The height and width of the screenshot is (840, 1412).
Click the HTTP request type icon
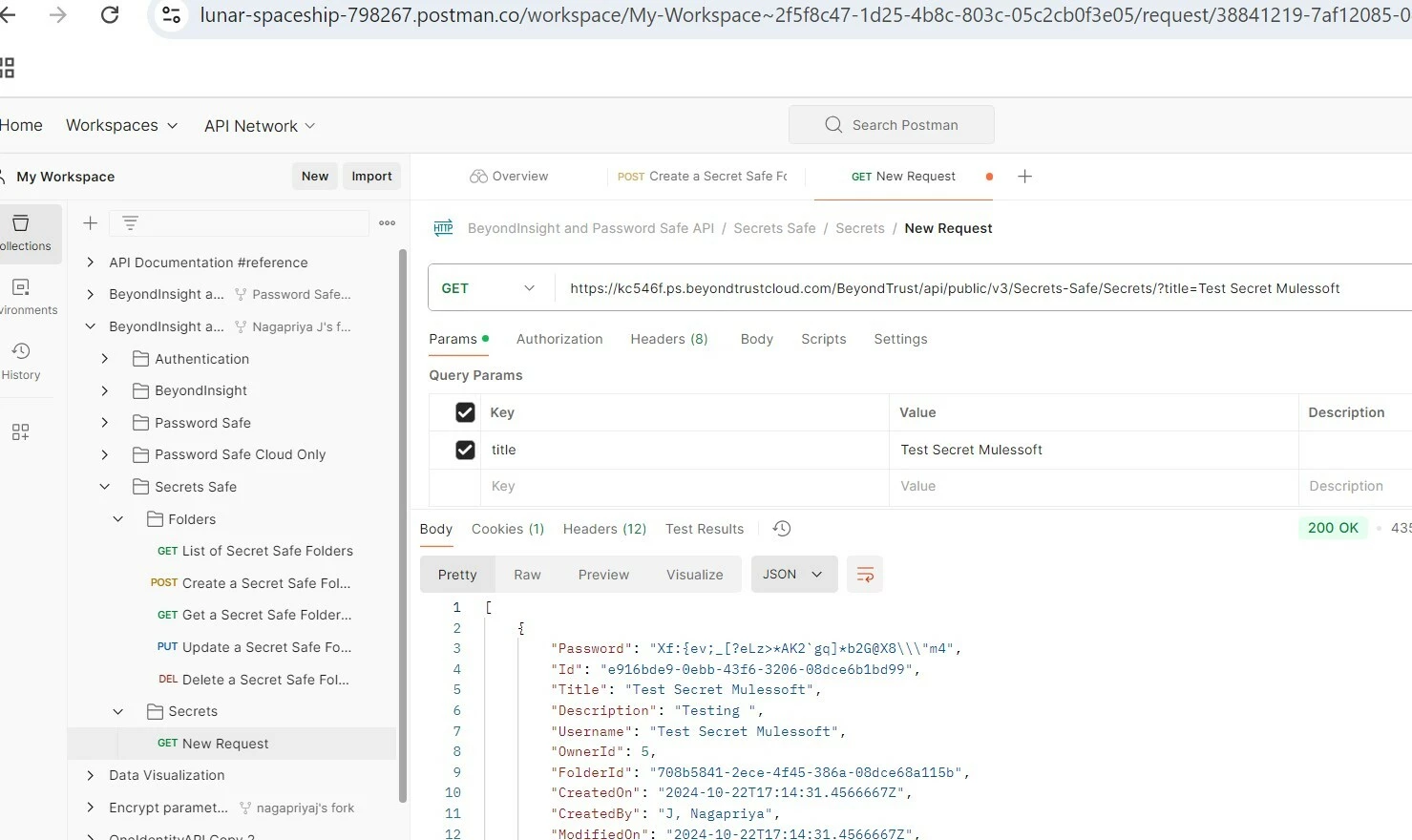[x=443, y=228]
